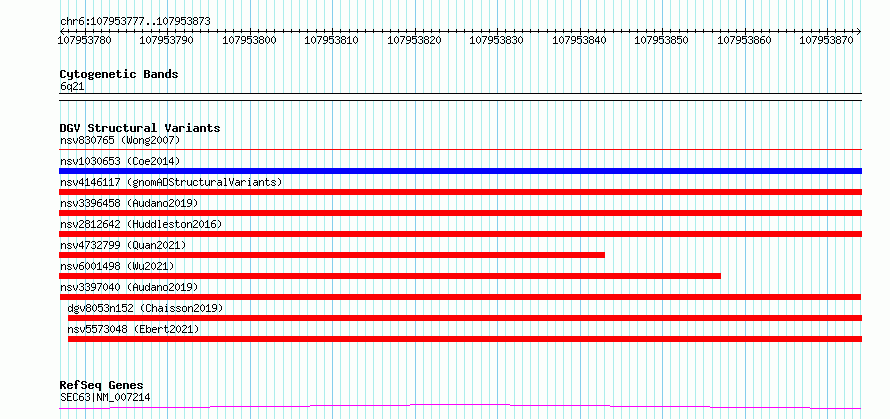Click ruler coordinate 107953820
890x419 pixels.
click(414, 40)
